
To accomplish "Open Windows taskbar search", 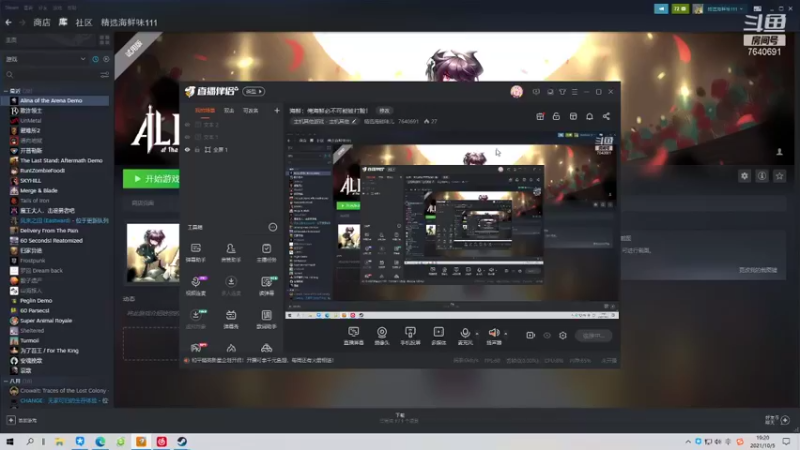I will [x=30, y=441].
